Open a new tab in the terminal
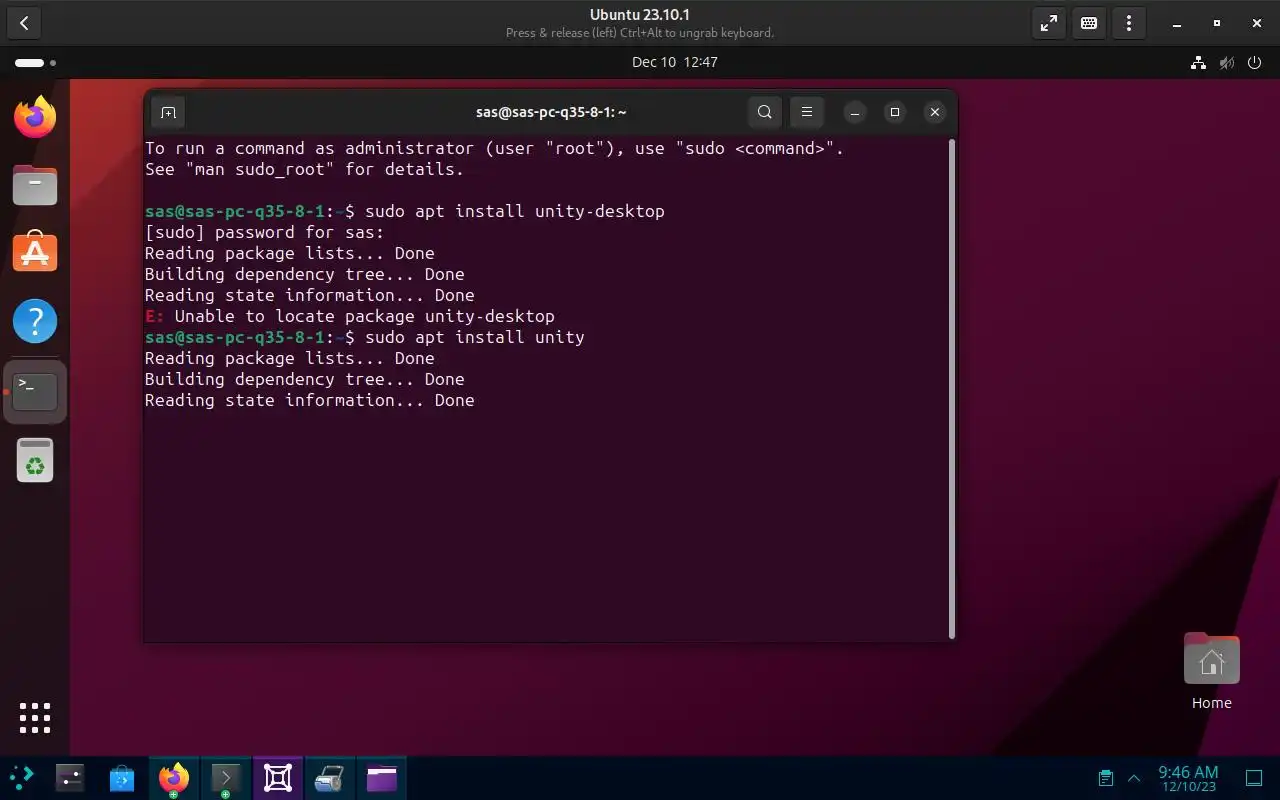 [168, 112]
